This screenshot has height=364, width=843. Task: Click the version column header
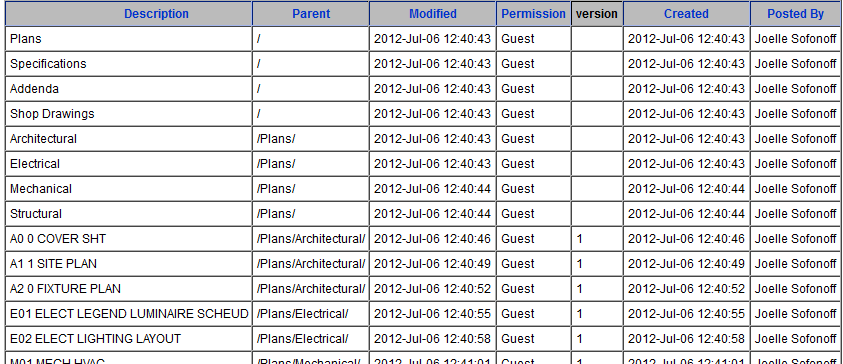click(597, 14)
